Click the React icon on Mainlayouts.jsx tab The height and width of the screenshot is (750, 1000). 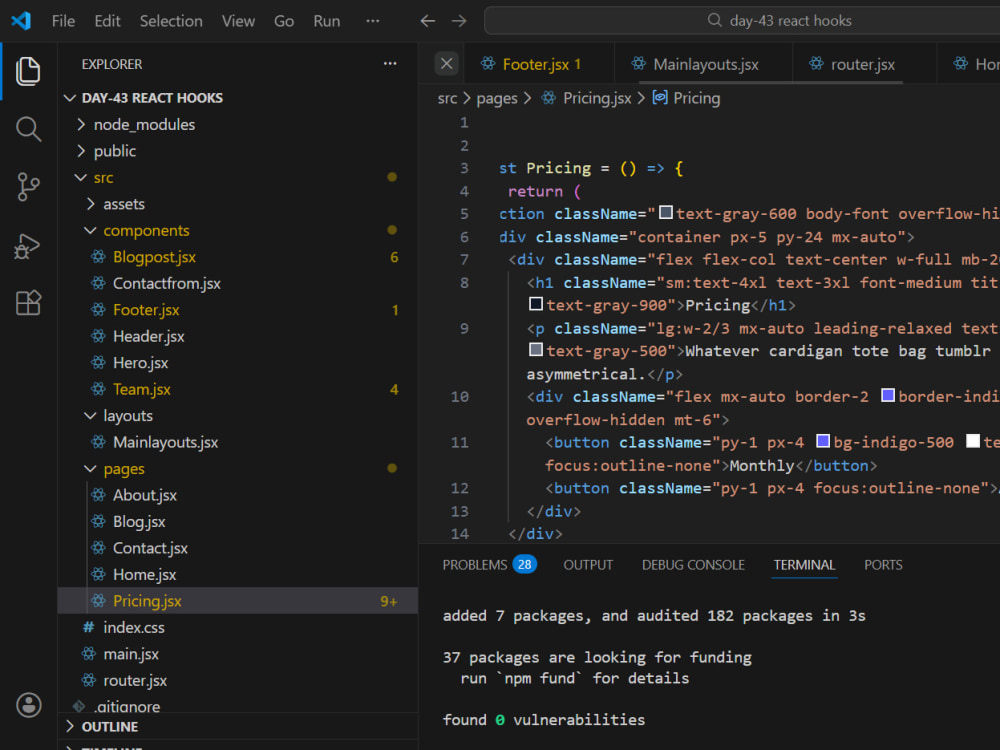[638, 64]
